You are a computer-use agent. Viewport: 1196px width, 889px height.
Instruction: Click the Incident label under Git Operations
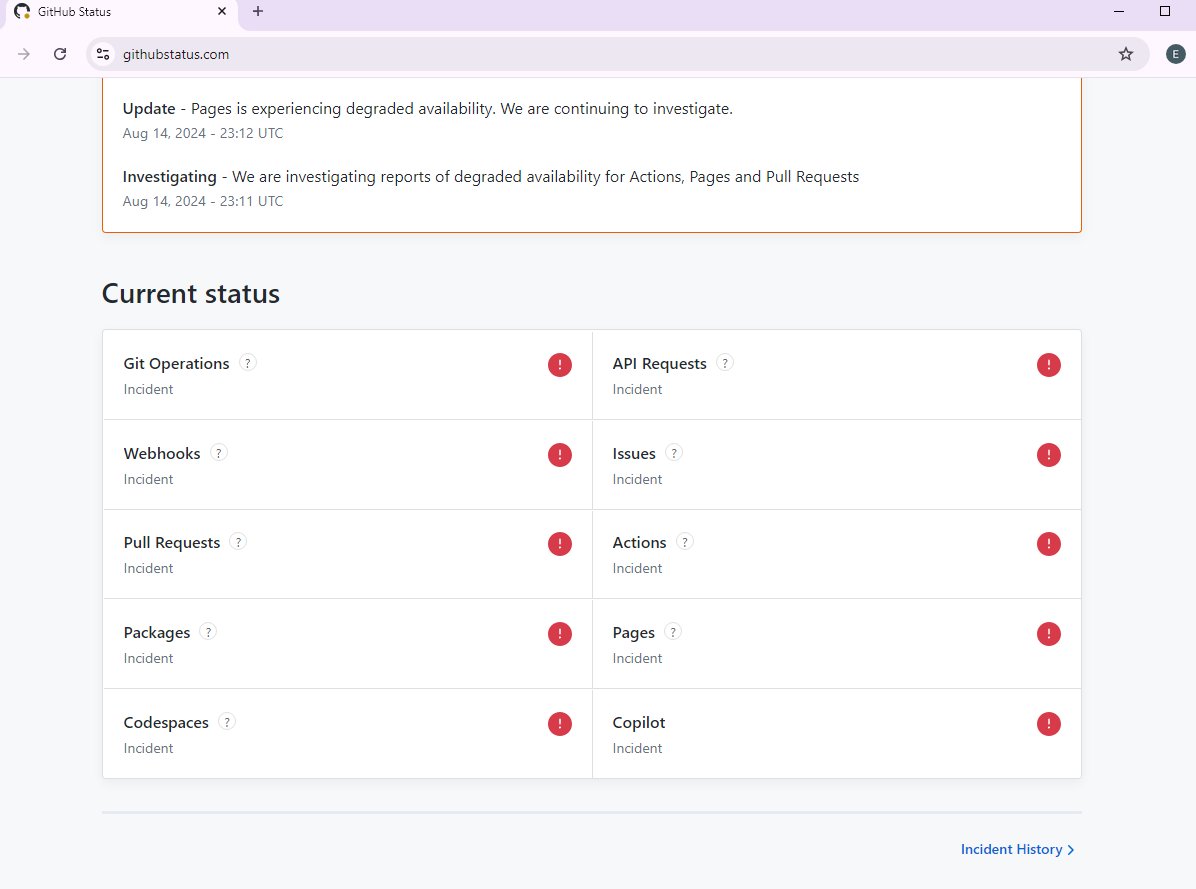point(148,390)
